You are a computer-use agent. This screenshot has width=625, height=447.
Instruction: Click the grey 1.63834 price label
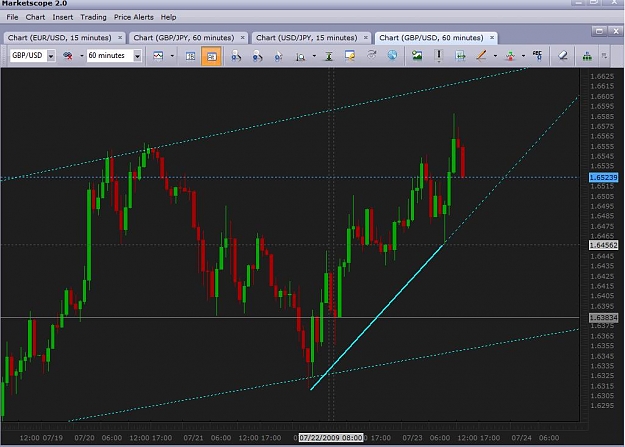tap(603, 317)
